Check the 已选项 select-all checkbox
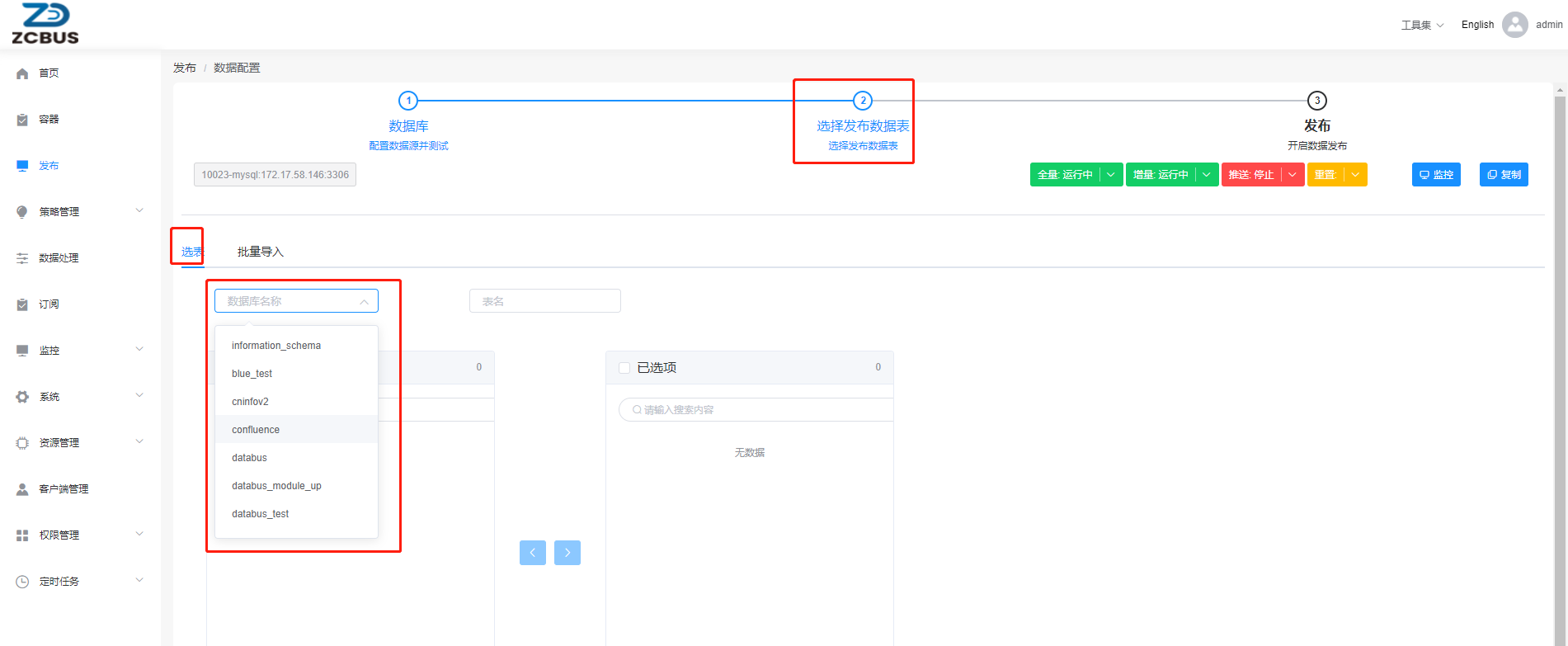The image size is (1568, 646). point(624,368)
